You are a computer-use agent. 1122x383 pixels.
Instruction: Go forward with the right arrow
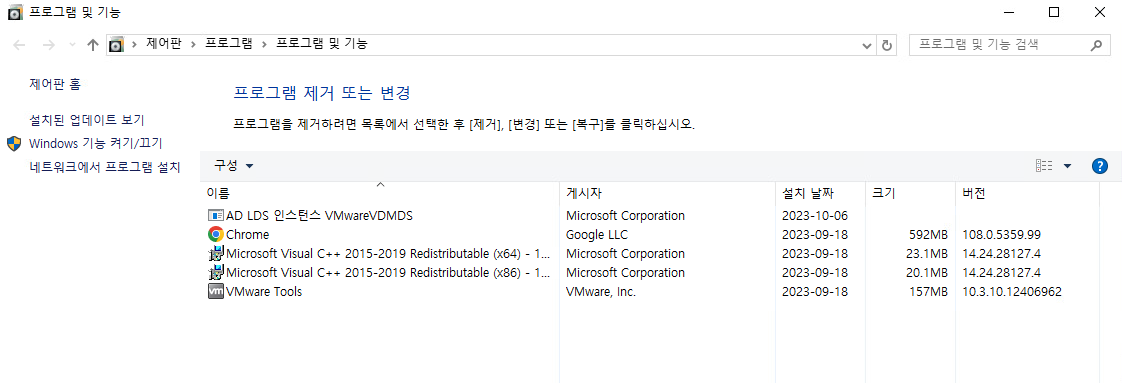pos(49,44)
